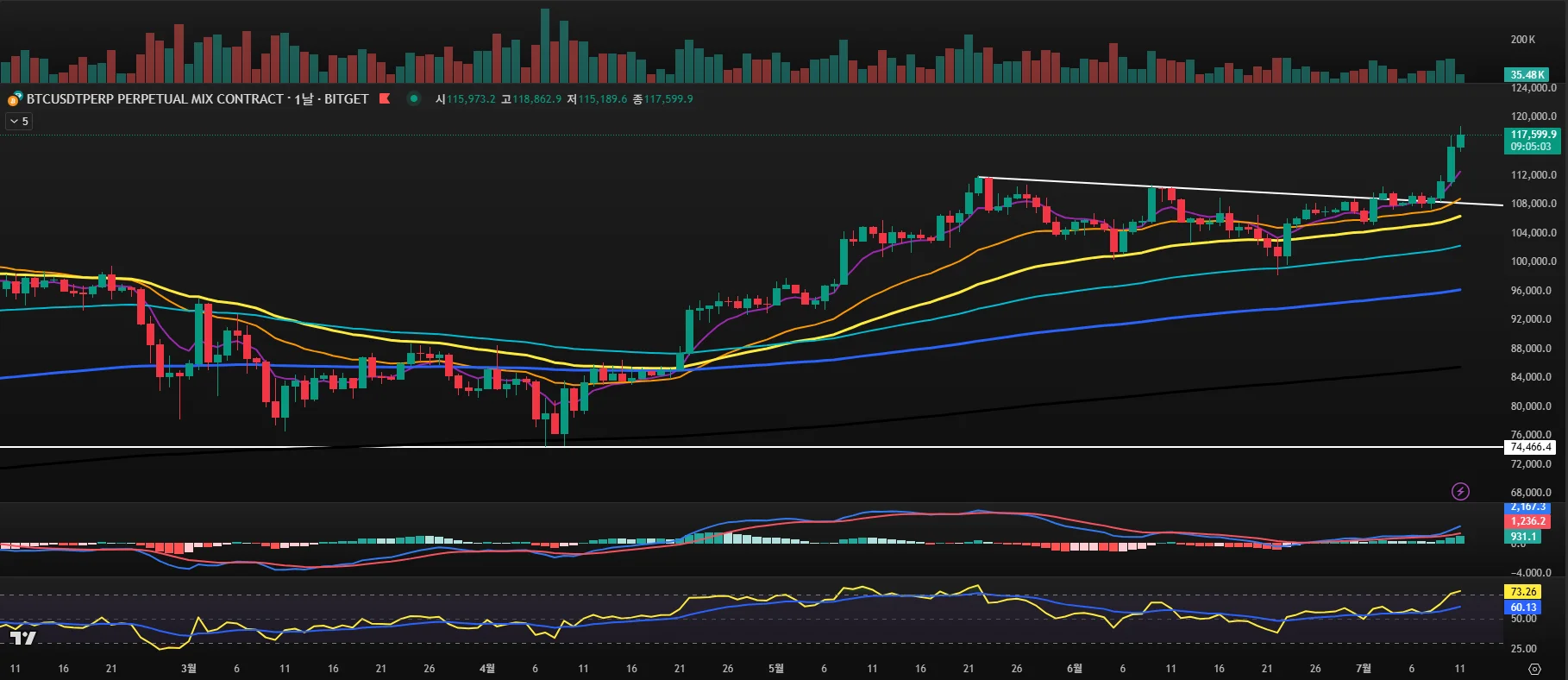
Task: Click the bar countdown timer 09:05:03
Action: [x=1530, y=147]
